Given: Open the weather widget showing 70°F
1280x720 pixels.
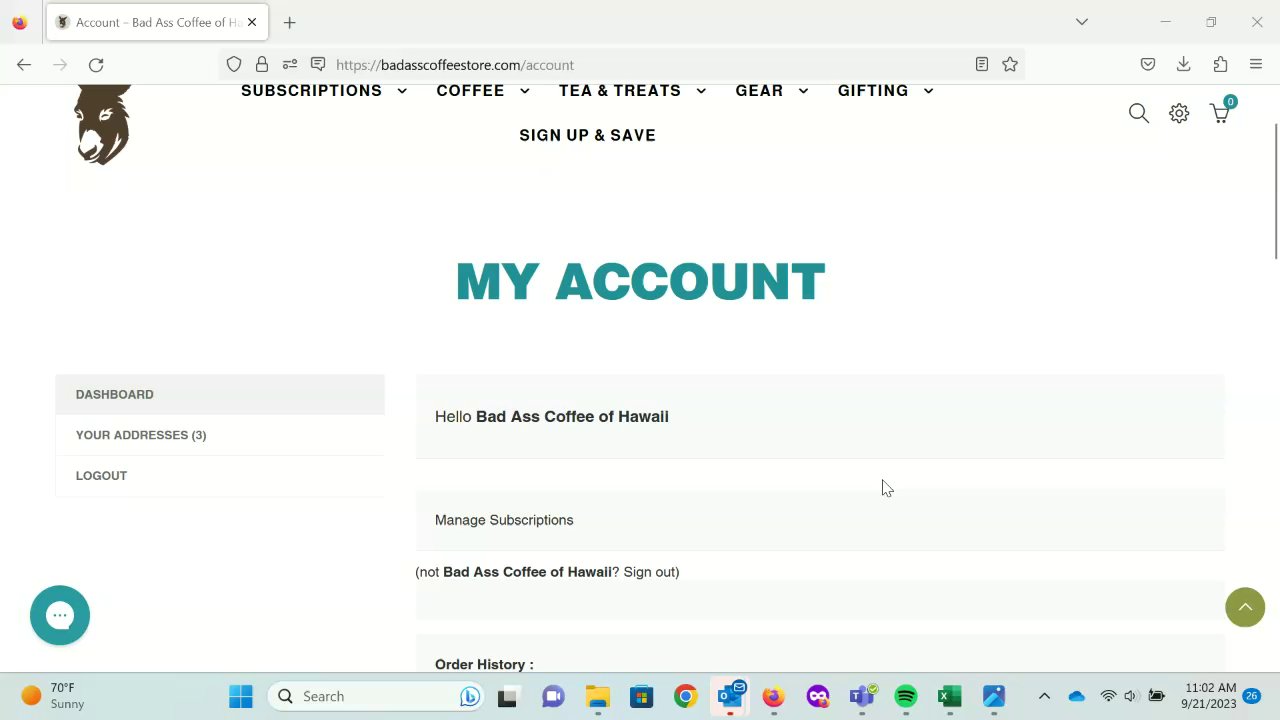Looking at the screenshot, I should click(53, 696).
